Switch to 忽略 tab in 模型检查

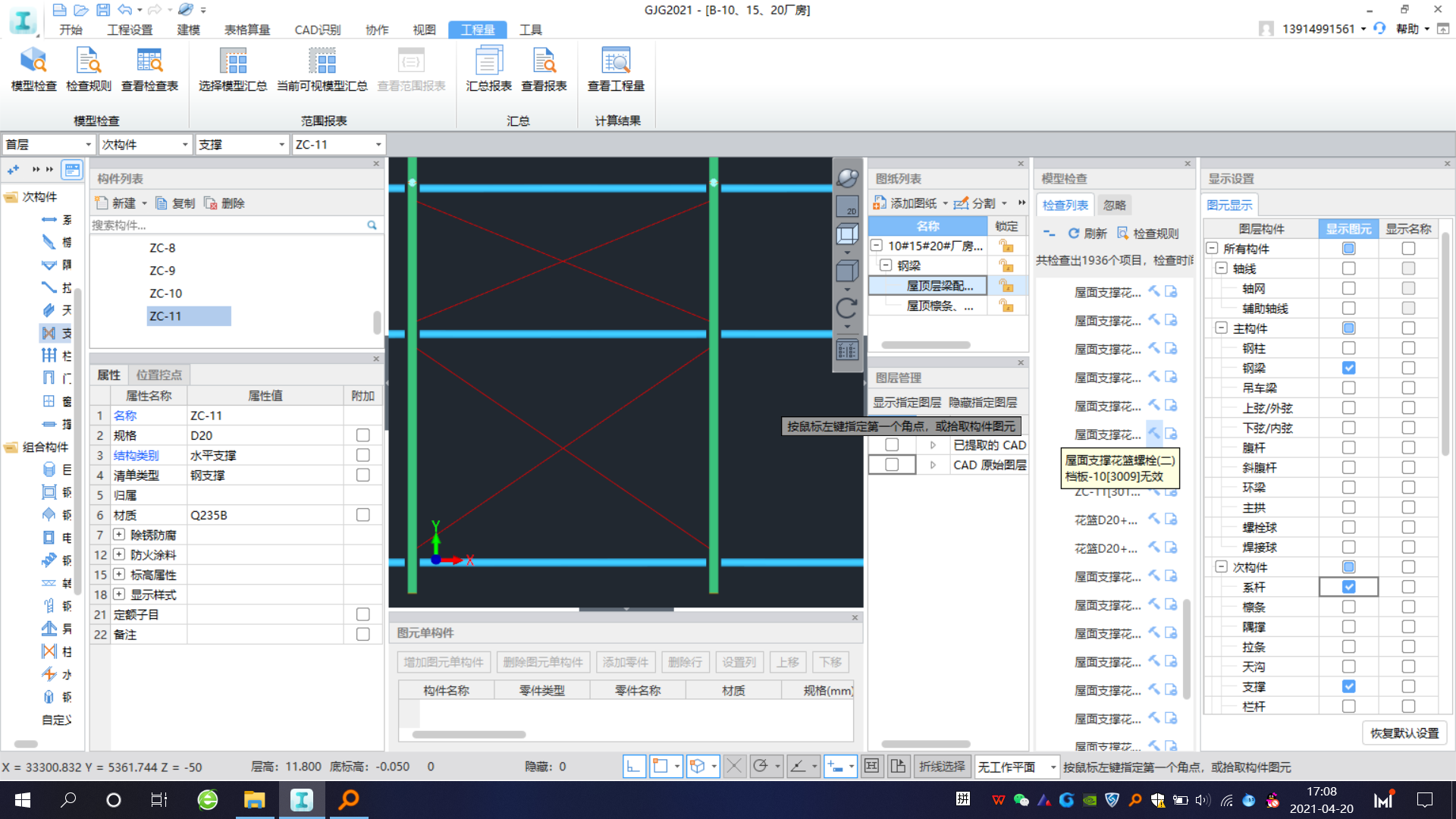[x=1114, y=205]
